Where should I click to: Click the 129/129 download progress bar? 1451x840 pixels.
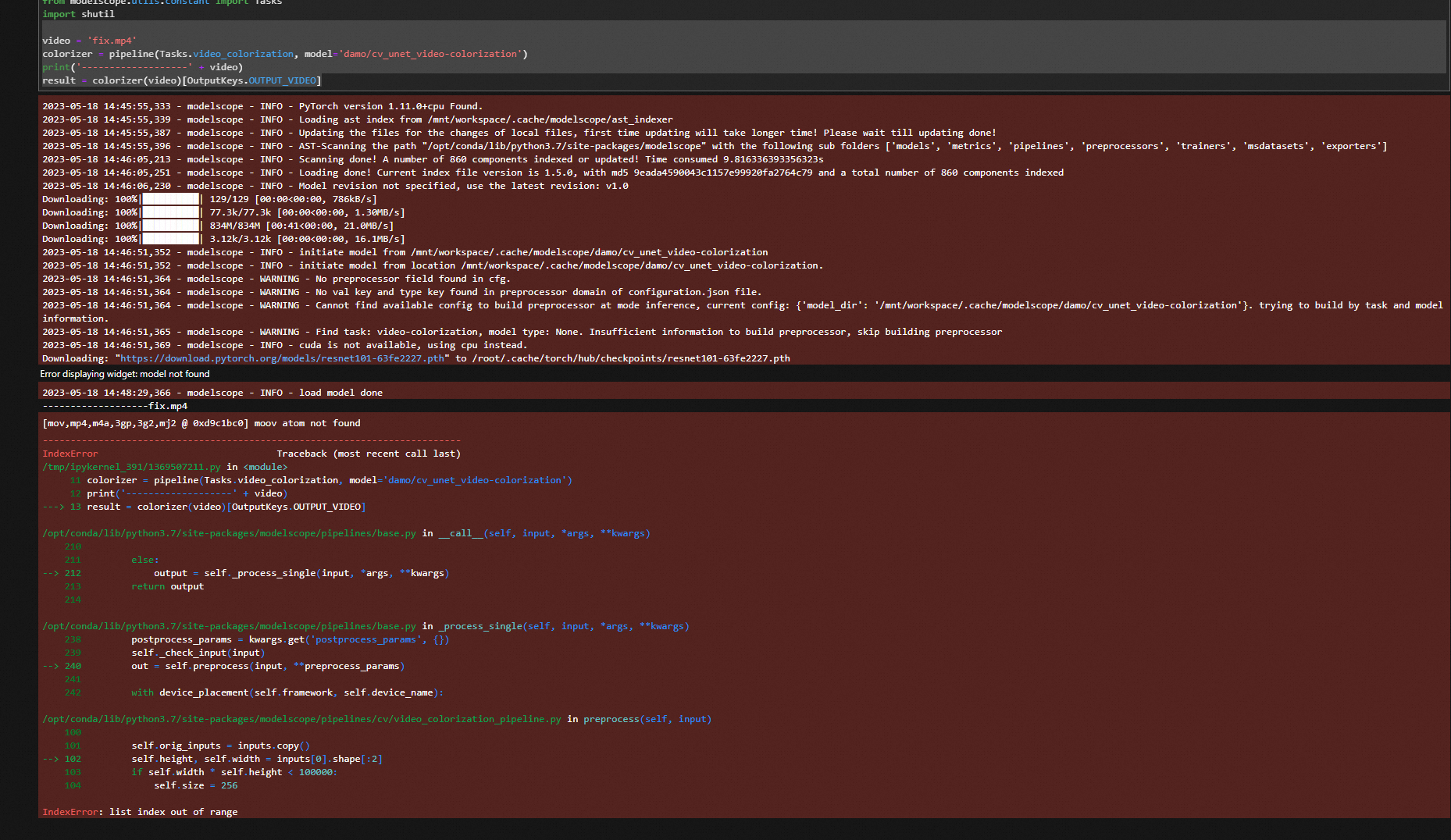coord(171,199)
